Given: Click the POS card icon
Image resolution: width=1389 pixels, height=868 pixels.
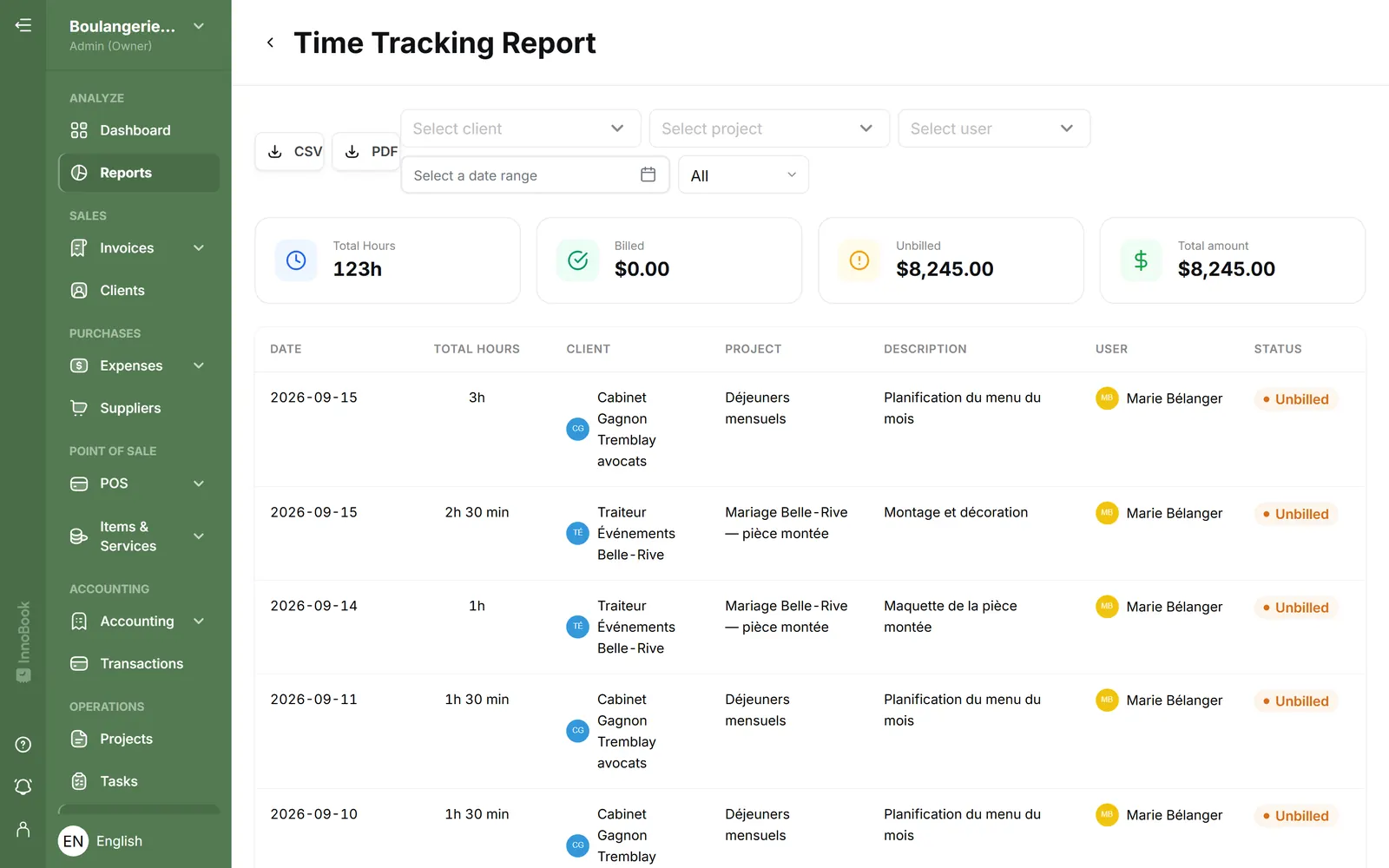Looking at the screenshot, I should [79, 483].
